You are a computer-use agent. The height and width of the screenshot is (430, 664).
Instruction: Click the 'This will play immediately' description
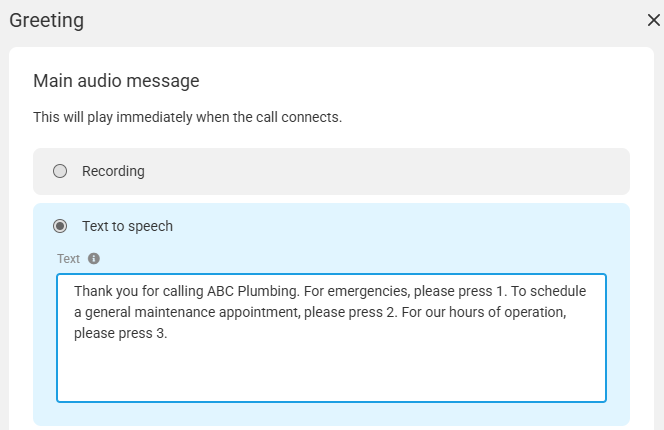[x=188, y=117]
